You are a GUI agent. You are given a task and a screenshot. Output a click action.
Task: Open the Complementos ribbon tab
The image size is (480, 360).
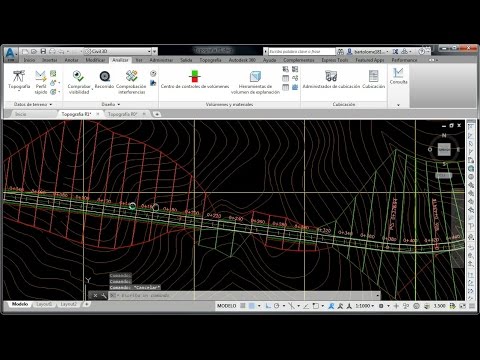click(x=299, y=60)
